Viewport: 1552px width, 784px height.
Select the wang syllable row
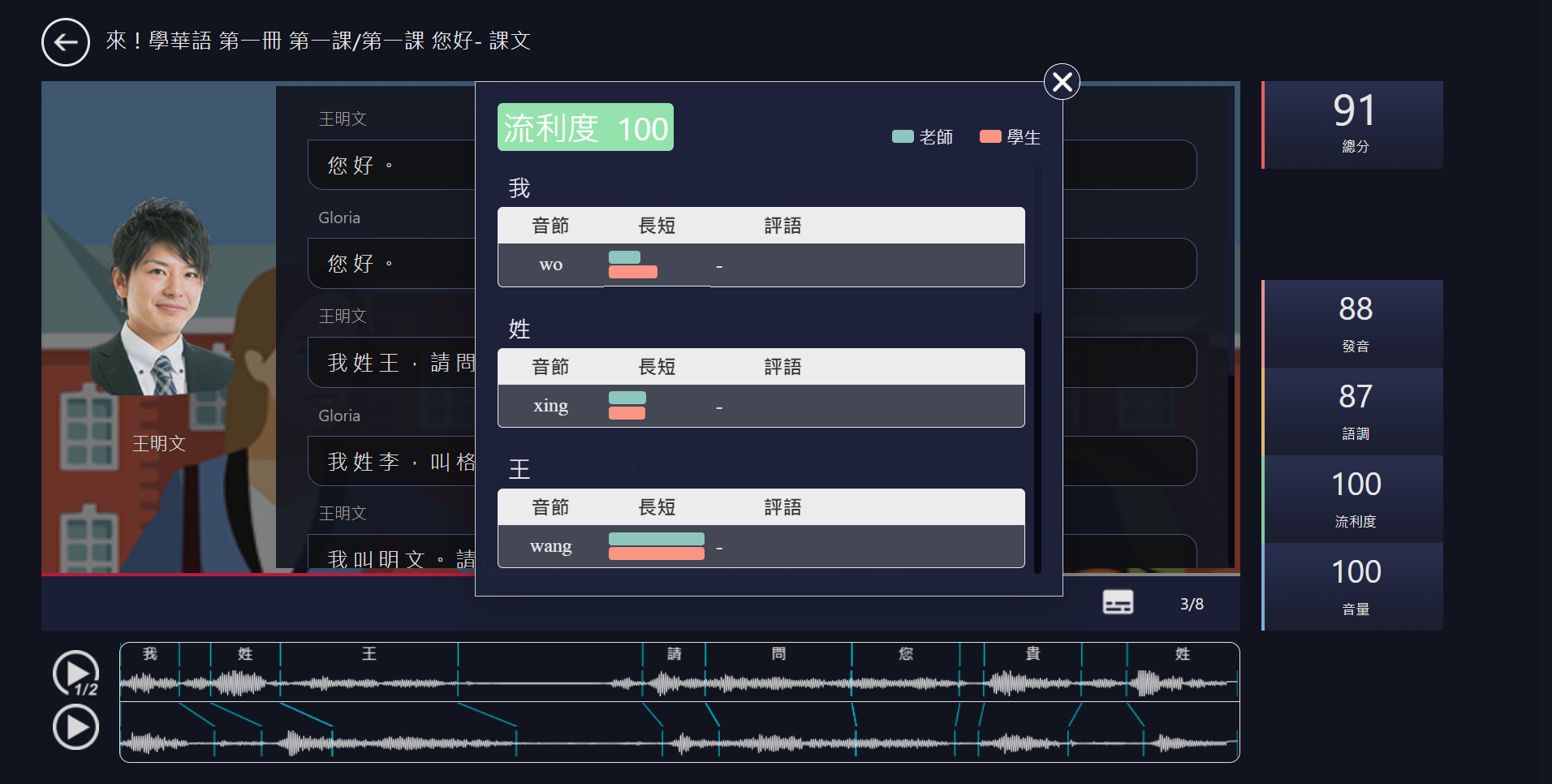[761, 545]
